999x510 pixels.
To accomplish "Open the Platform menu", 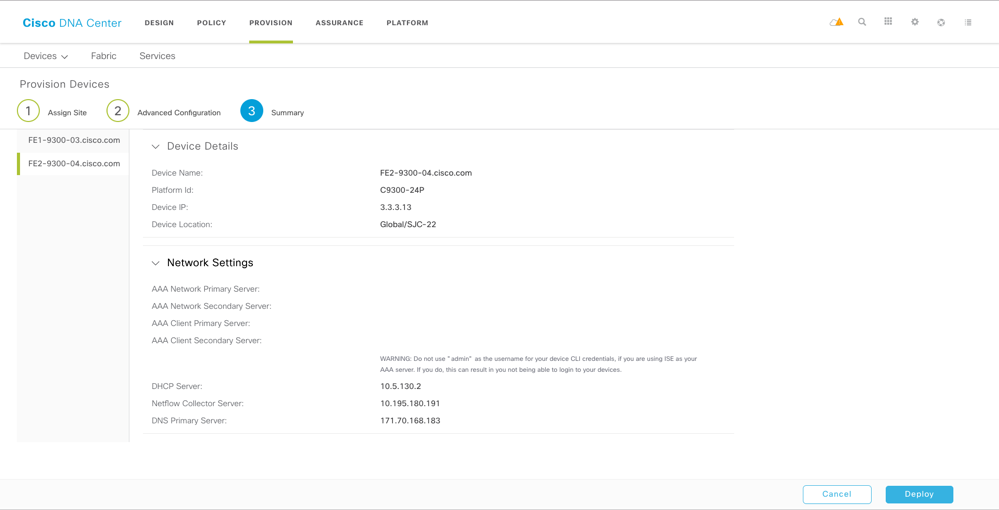I will (x=407, y=23).
